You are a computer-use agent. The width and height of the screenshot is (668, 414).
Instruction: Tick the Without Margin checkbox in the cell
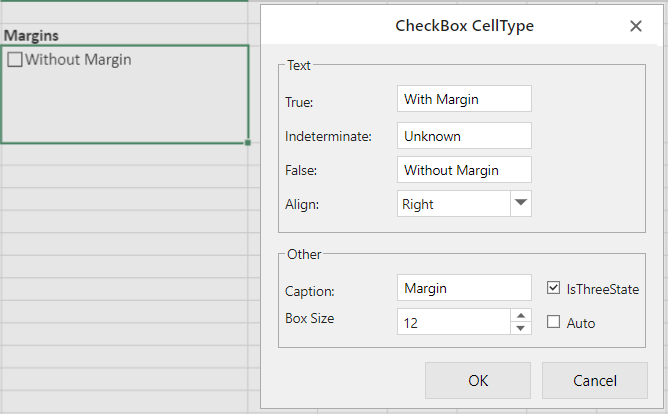coord(14,60)
